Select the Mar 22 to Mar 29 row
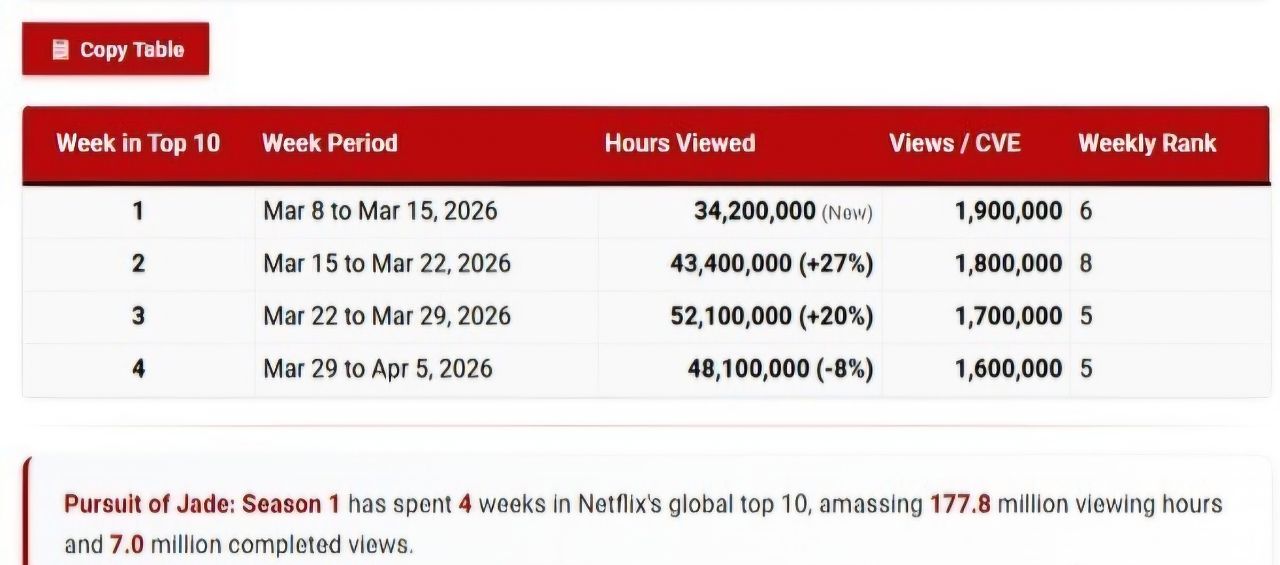This screenshot has width=1280, height=565. click(387, 316)
